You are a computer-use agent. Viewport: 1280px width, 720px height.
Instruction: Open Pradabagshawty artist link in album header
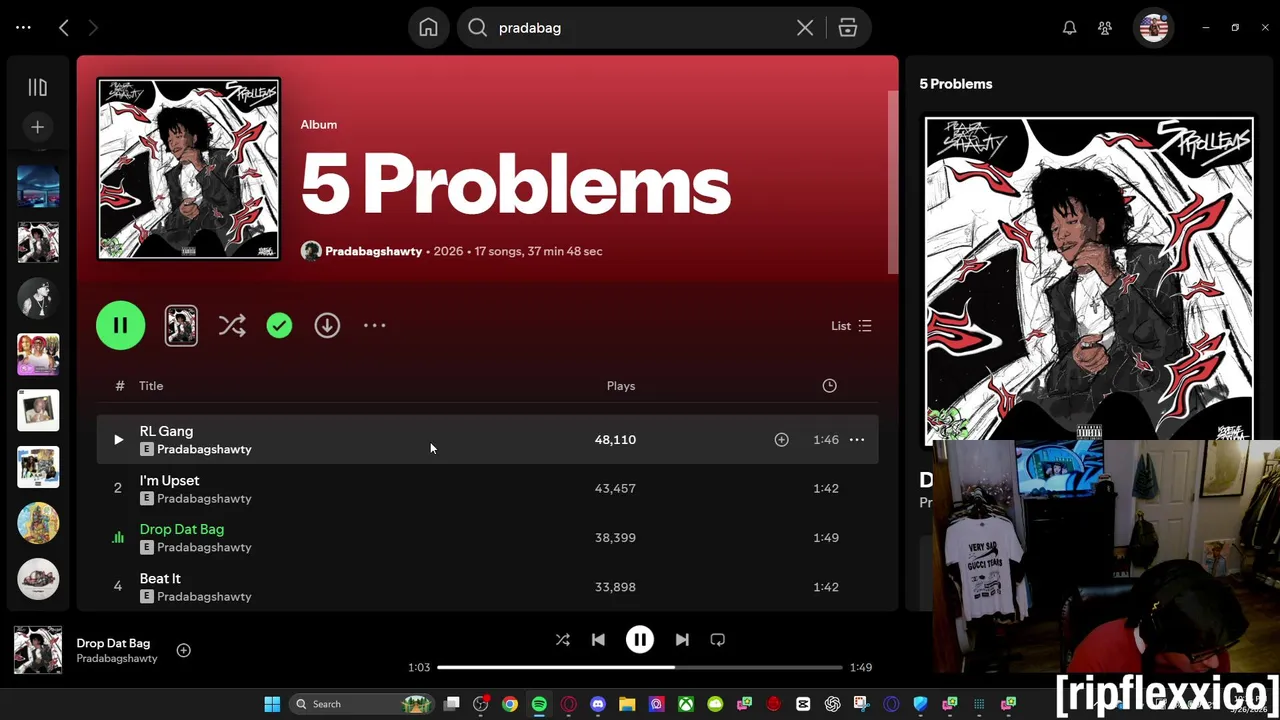pyautogui.click(x=373, y=251)
